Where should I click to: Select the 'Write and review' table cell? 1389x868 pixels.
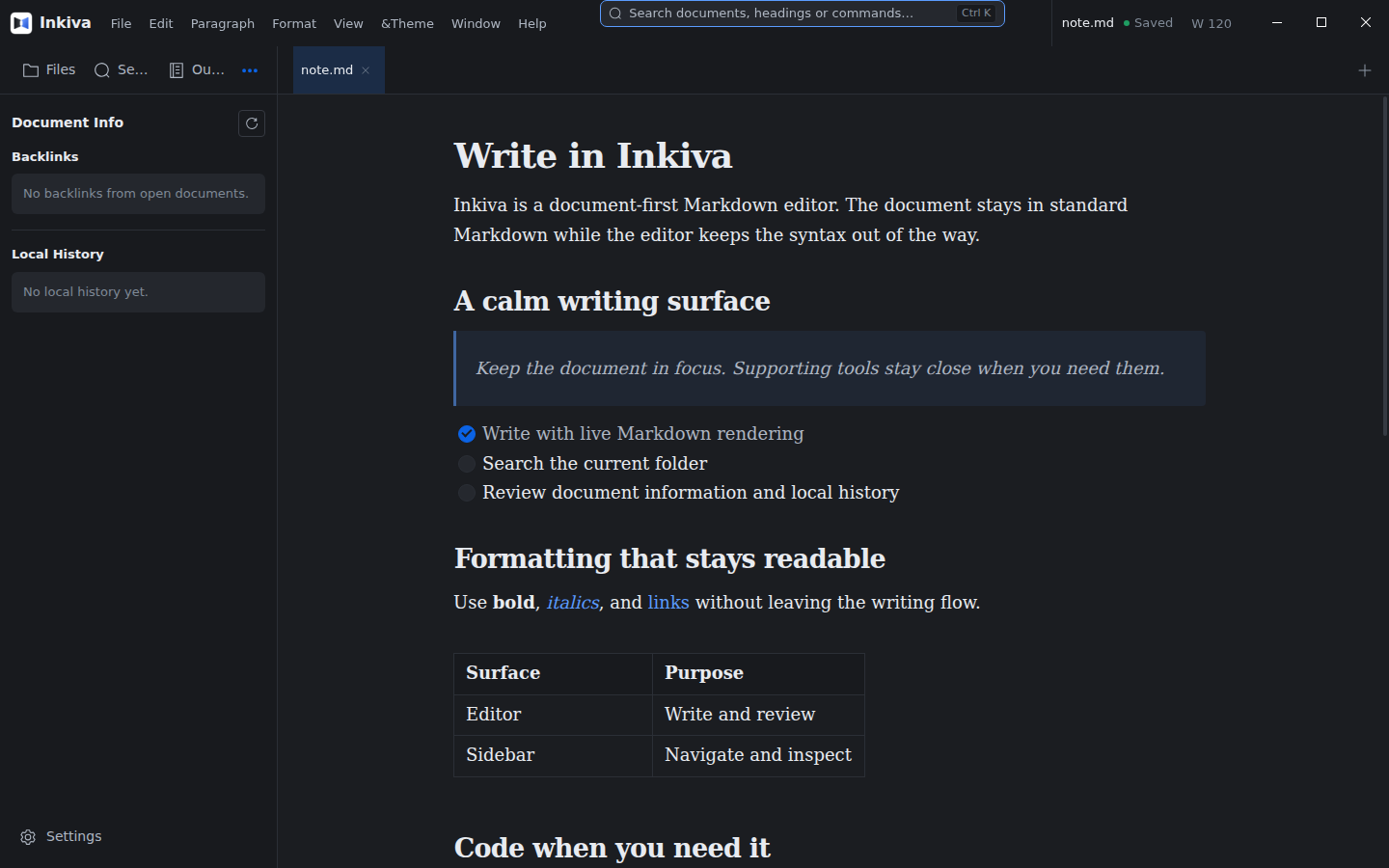click(758, 716)
